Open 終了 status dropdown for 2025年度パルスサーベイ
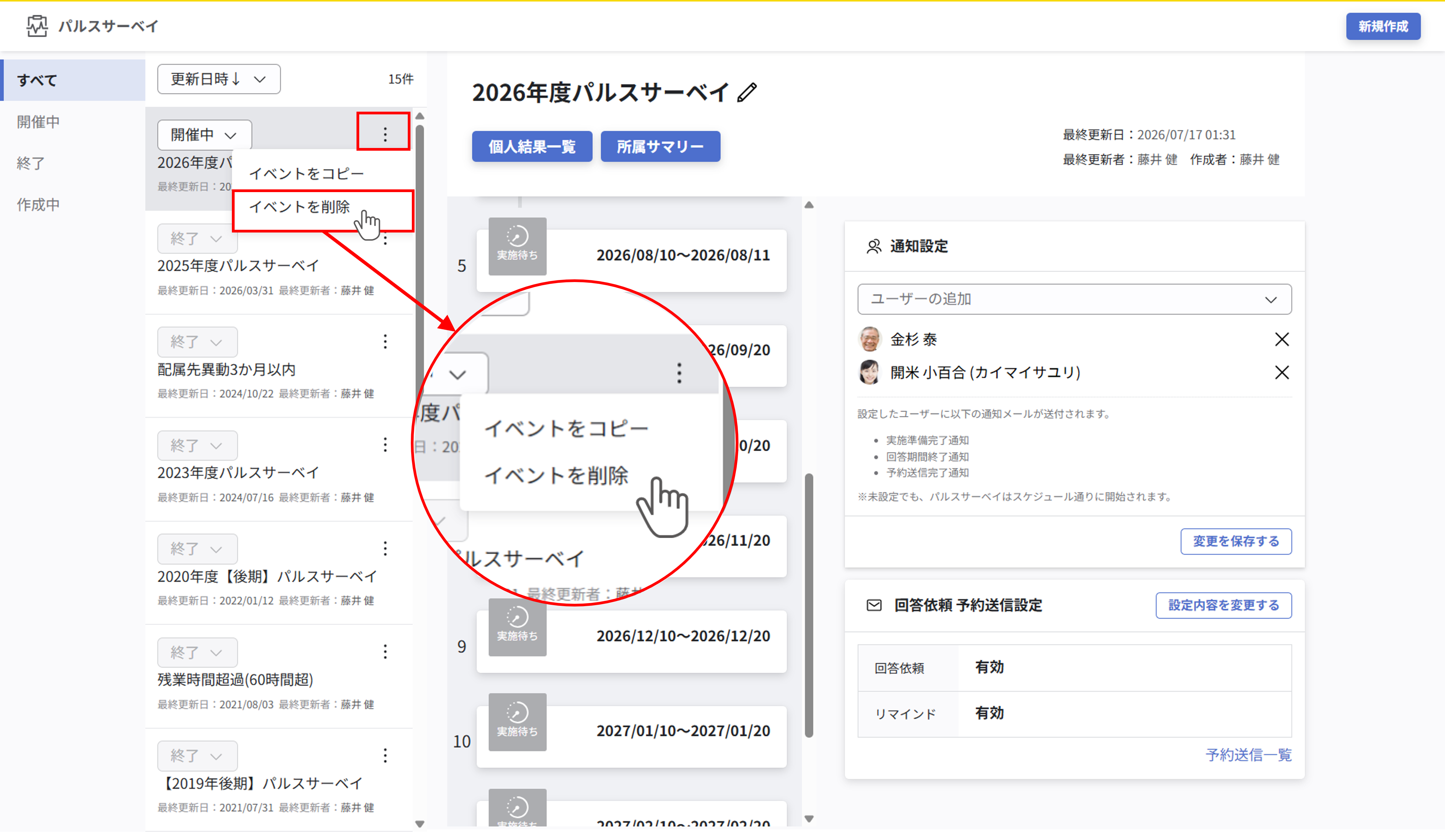 pos(197,239)
